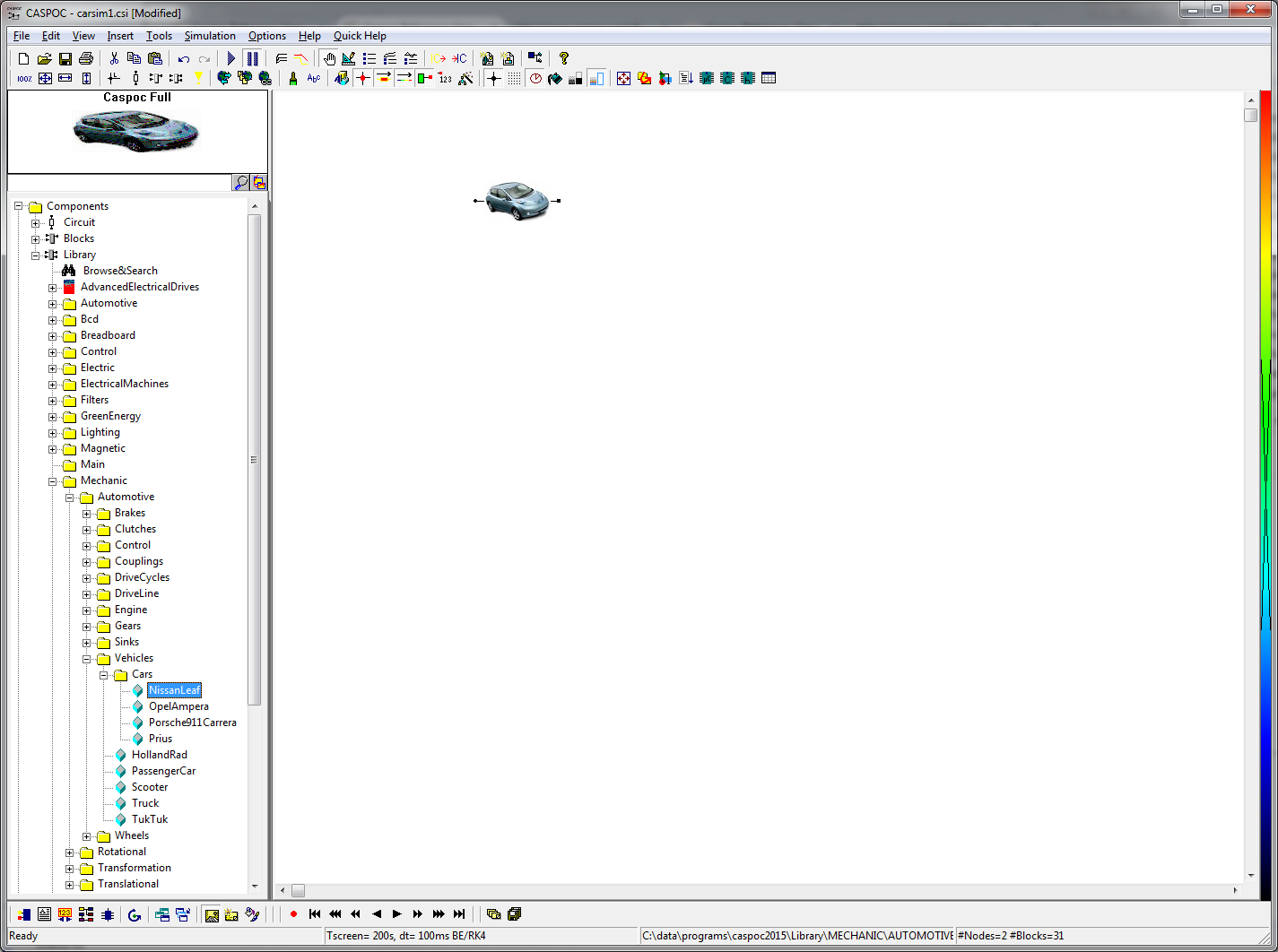Open a file using the folder icon
1278x952 pixels.
(x=44, y=58)
